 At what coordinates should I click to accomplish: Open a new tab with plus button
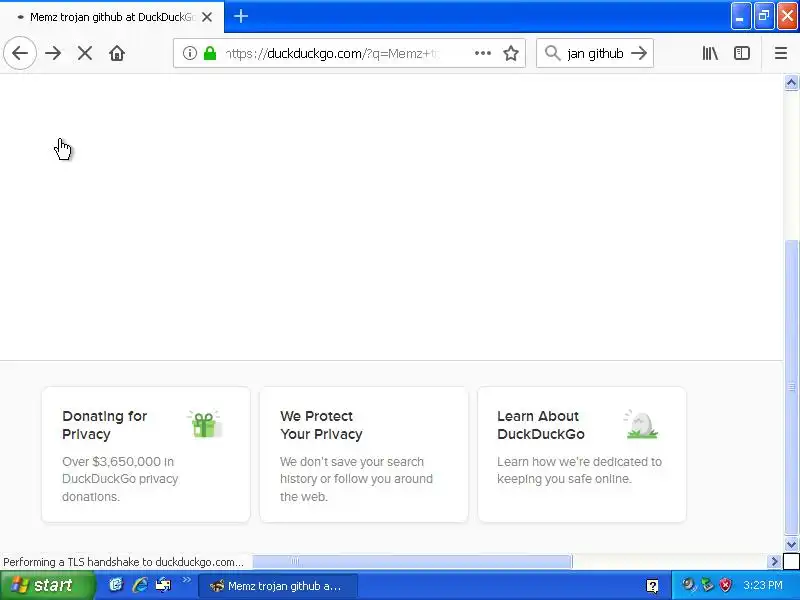point(241,16)
